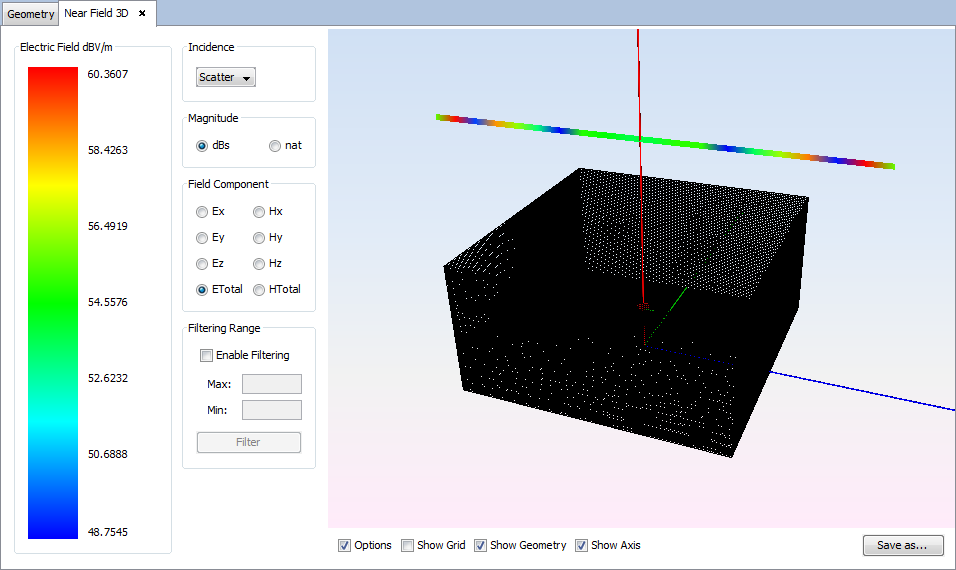This screenshot has width=956, height=570.
Task: Choose the Ey field component
Action: pos(203,238)
